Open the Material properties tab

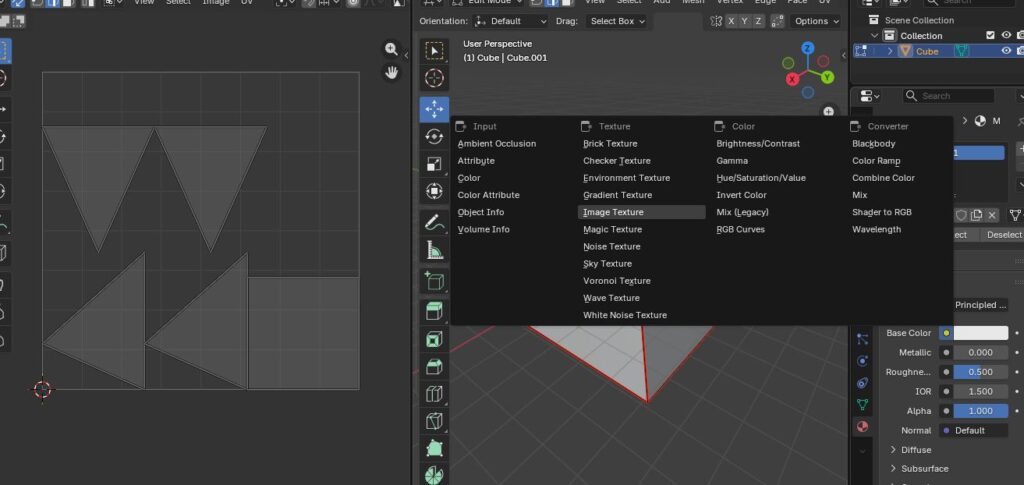(x=862, y=427)
